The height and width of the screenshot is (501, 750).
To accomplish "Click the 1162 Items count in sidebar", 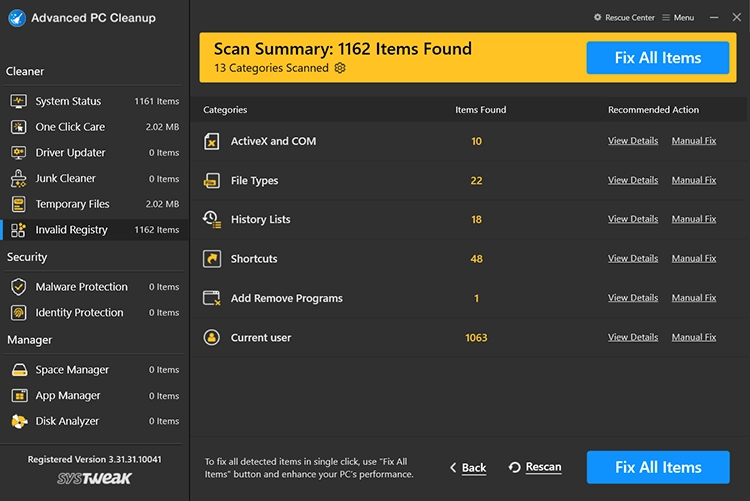I will 156,230.
